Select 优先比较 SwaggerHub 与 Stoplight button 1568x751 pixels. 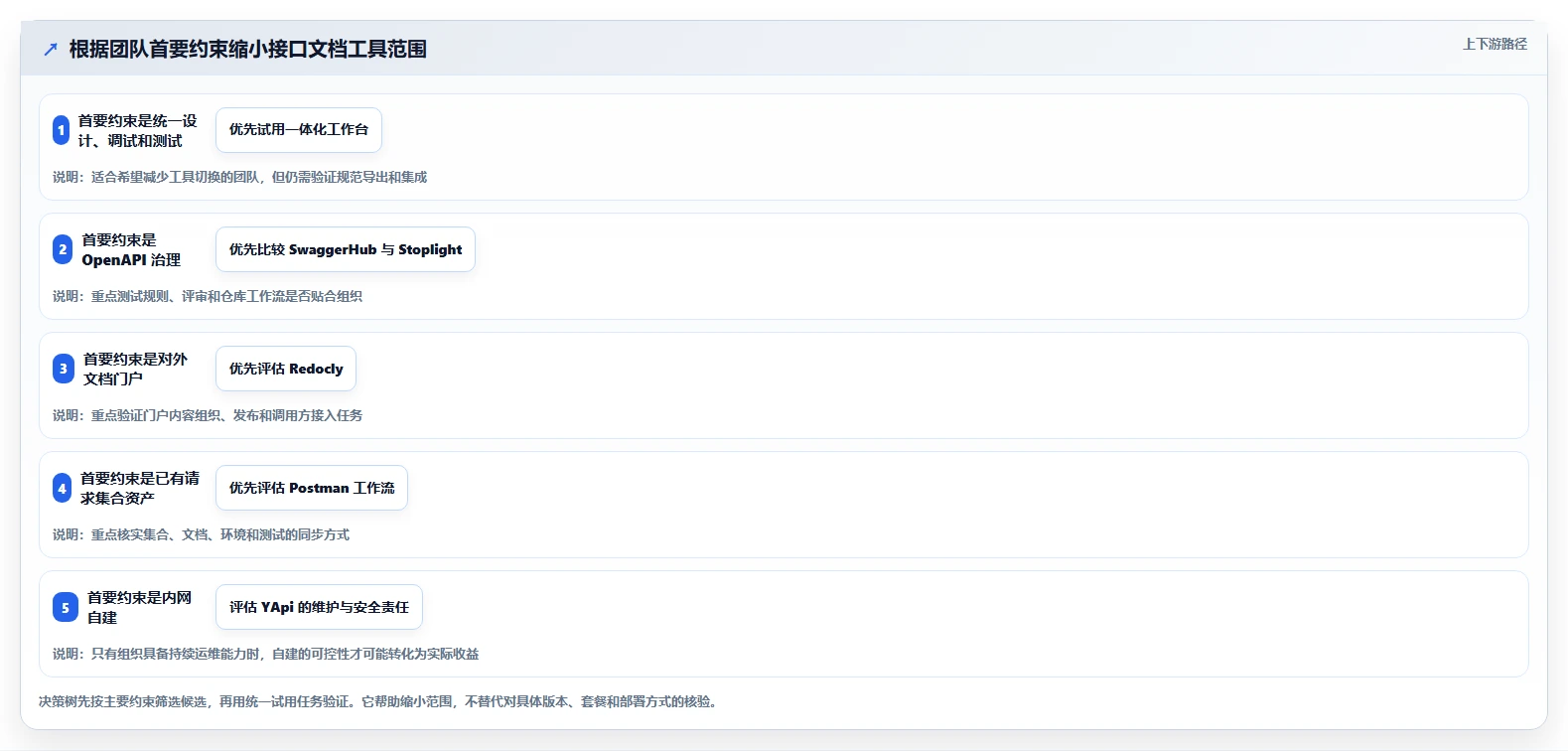(346, 249)
